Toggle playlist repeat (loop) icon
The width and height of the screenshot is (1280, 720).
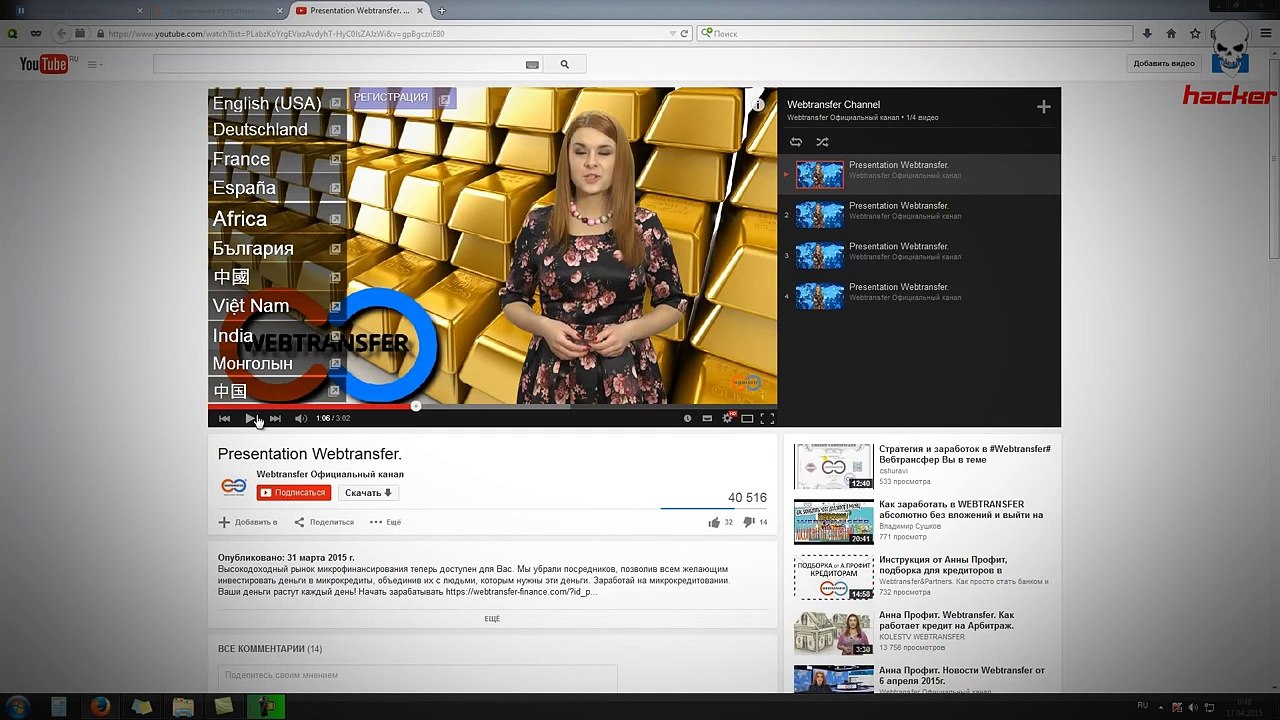coord(796,142)
